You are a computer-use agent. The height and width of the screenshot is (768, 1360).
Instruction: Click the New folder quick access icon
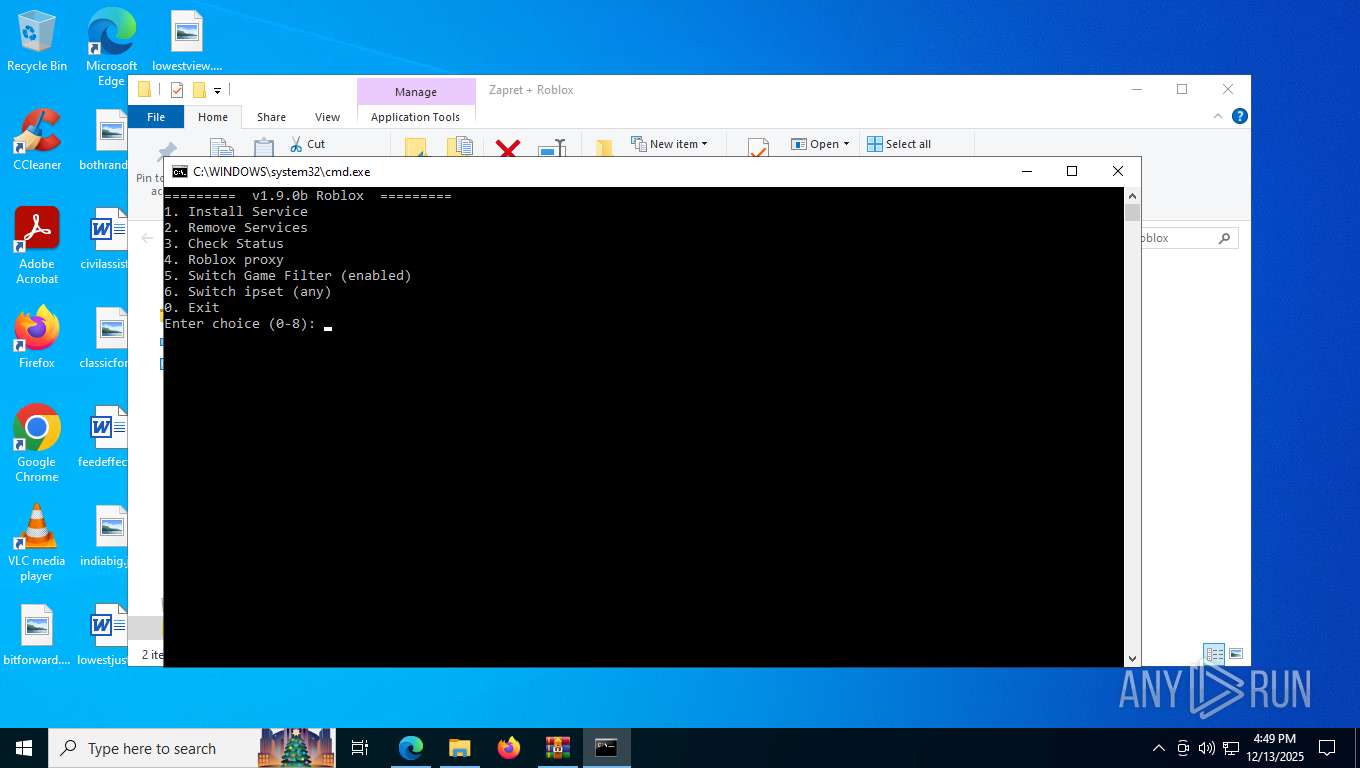[199, 90]
